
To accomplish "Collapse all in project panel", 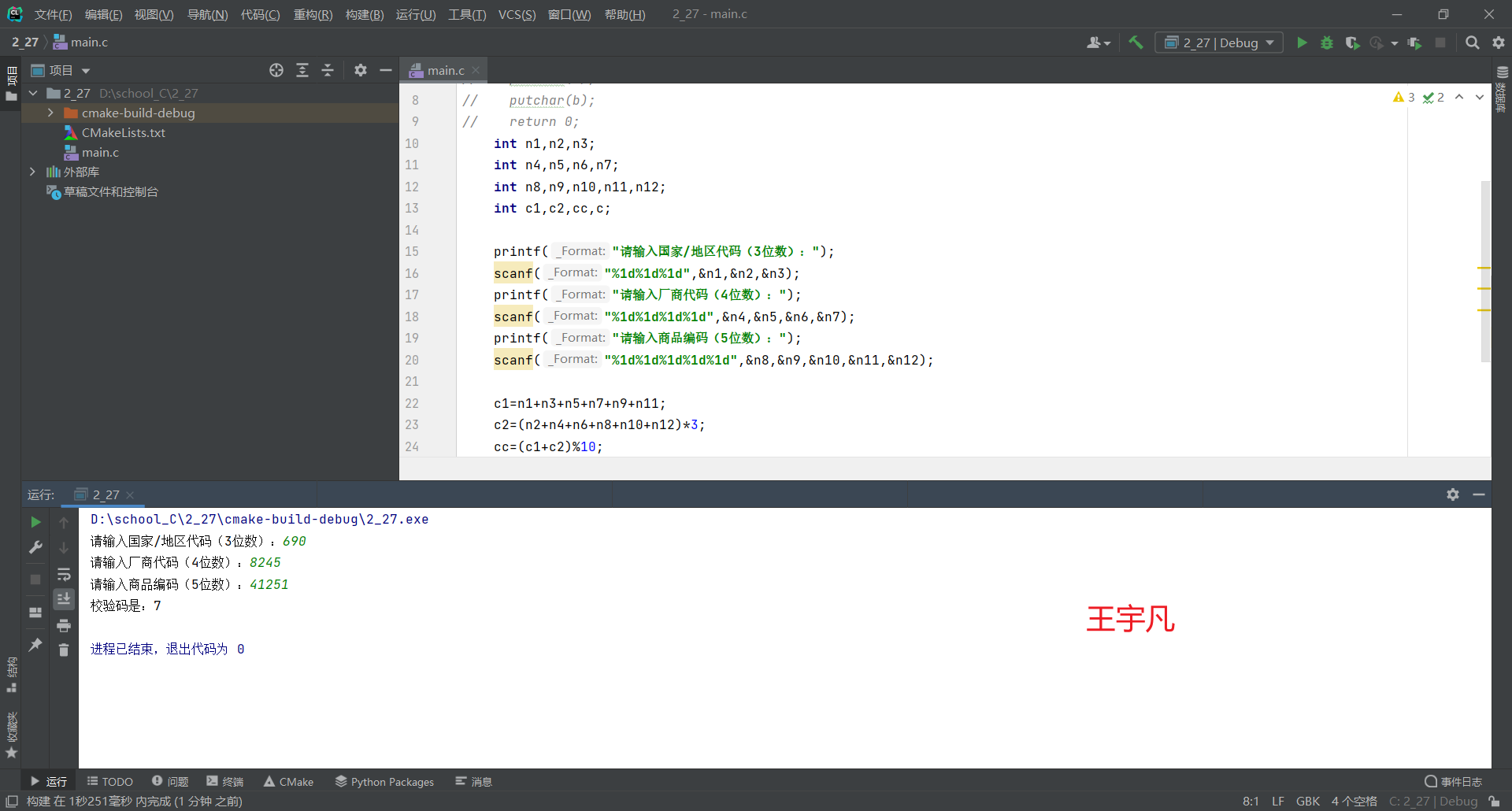I will (x=328, y=70).
